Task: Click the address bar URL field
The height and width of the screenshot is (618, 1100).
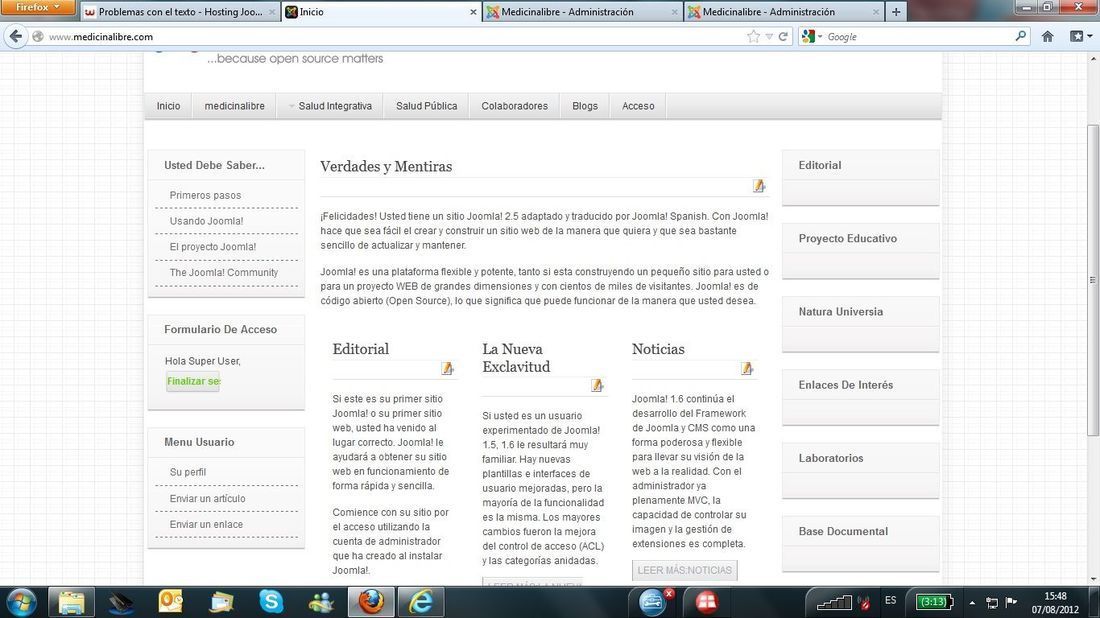Action: pos(393,36)
